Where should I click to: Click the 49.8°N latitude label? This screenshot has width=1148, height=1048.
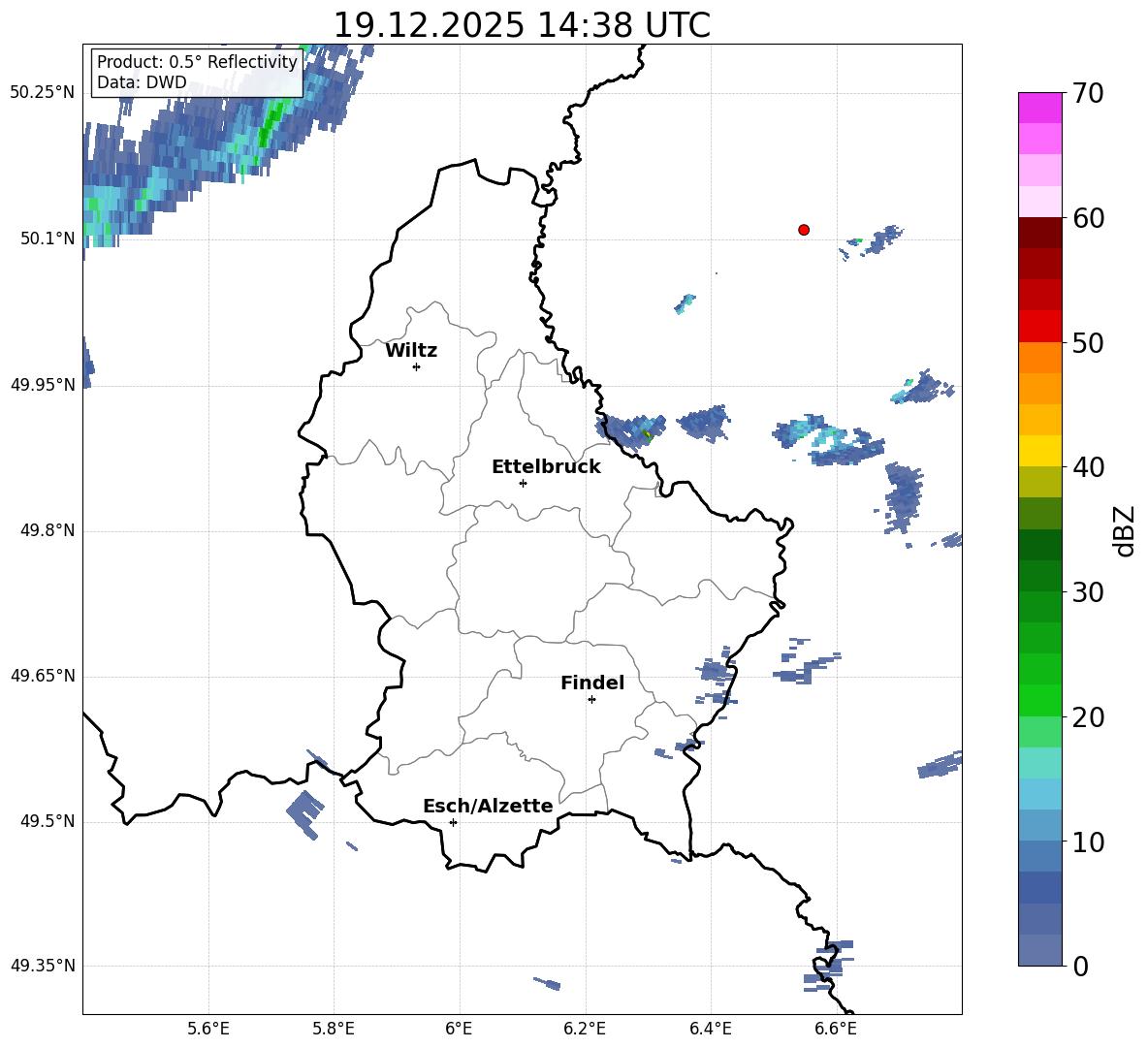(x=47, y=530)
